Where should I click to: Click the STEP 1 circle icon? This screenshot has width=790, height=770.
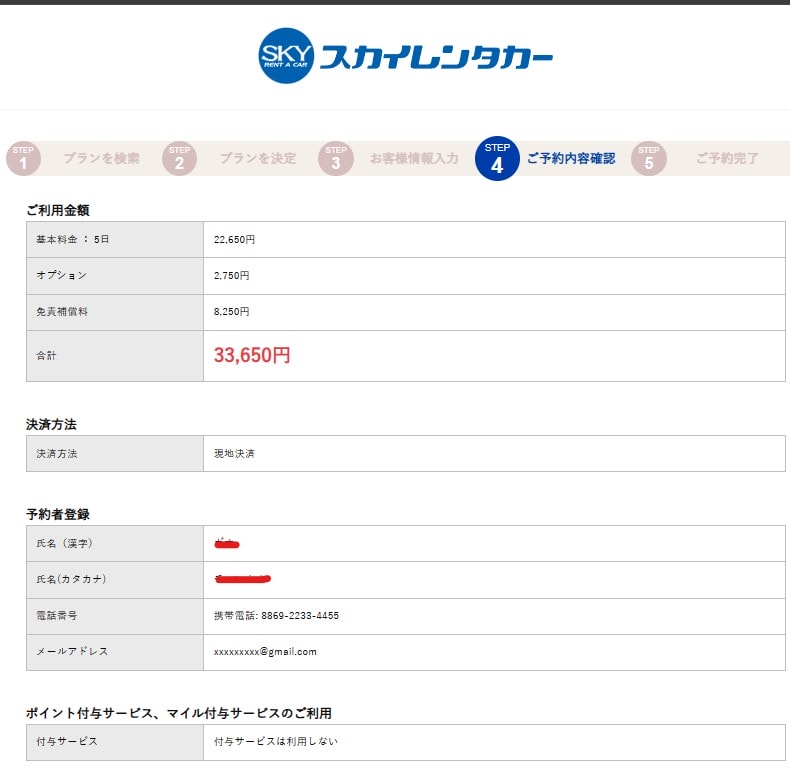23,158
